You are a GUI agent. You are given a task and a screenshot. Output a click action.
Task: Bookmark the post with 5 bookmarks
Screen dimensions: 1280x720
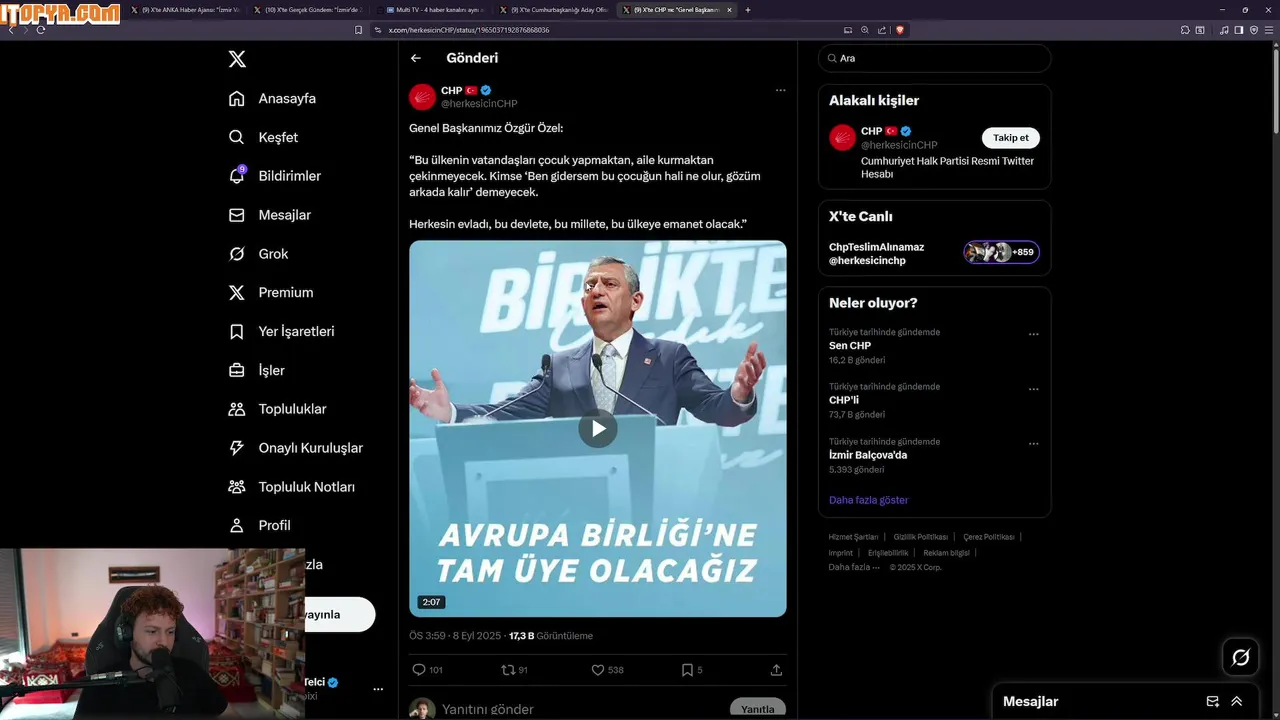click(x=687, y=670)
